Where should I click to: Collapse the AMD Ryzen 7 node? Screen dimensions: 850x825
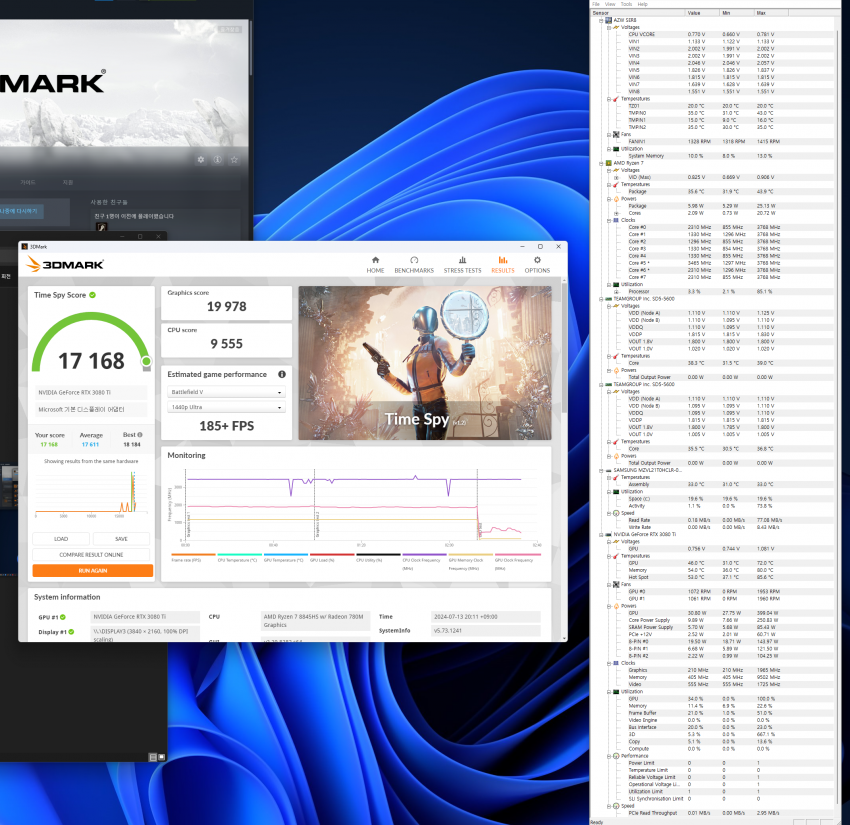tap(601, 163)
